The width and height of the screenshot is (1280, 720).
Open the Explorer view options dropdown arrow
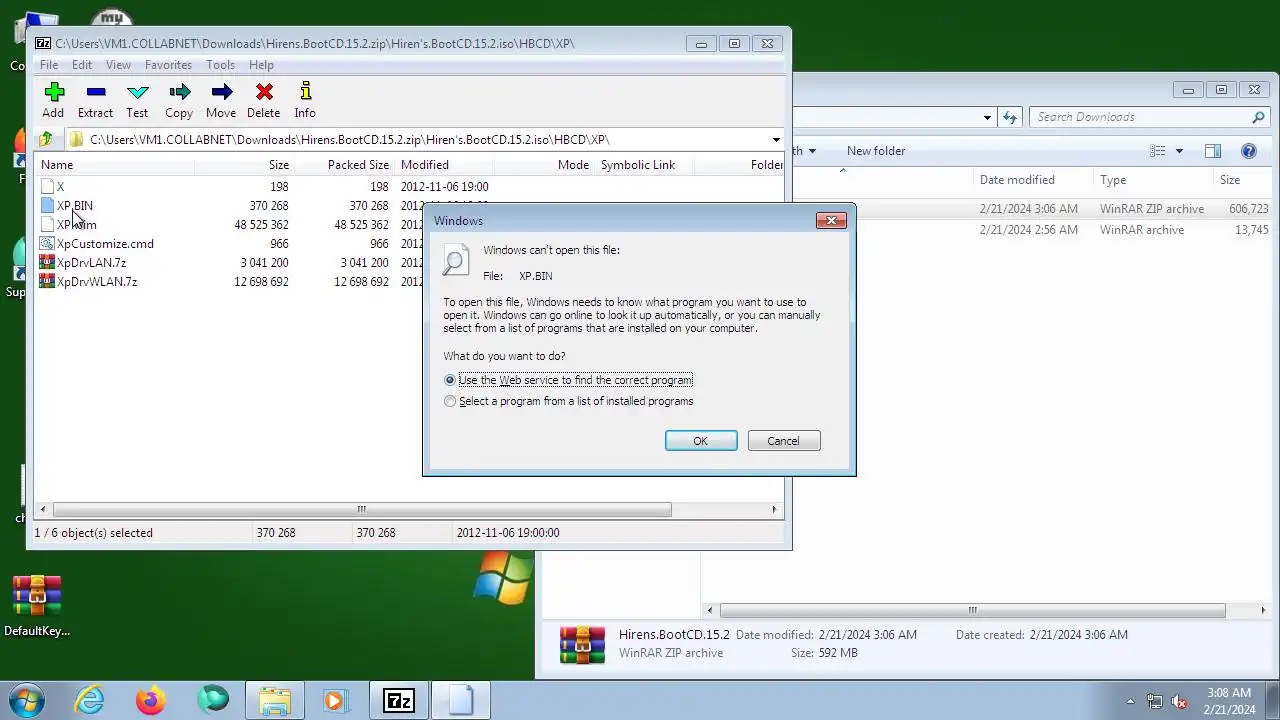[x=1179, y=151]
